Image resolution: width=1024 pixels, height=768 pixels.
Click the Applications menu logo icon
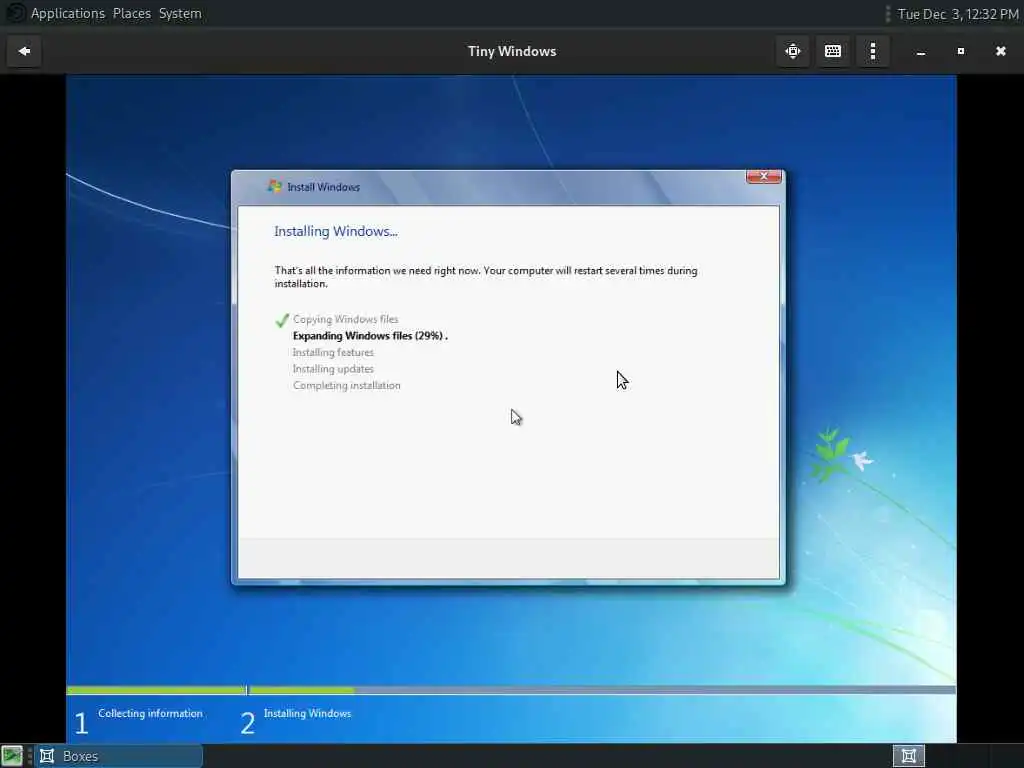point(14,13)
